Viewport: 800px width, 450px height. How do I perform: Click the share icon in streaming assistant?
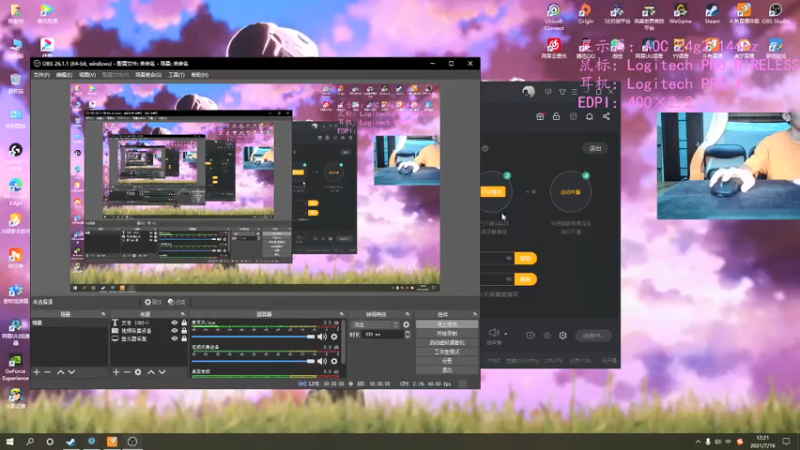[606, 116]
